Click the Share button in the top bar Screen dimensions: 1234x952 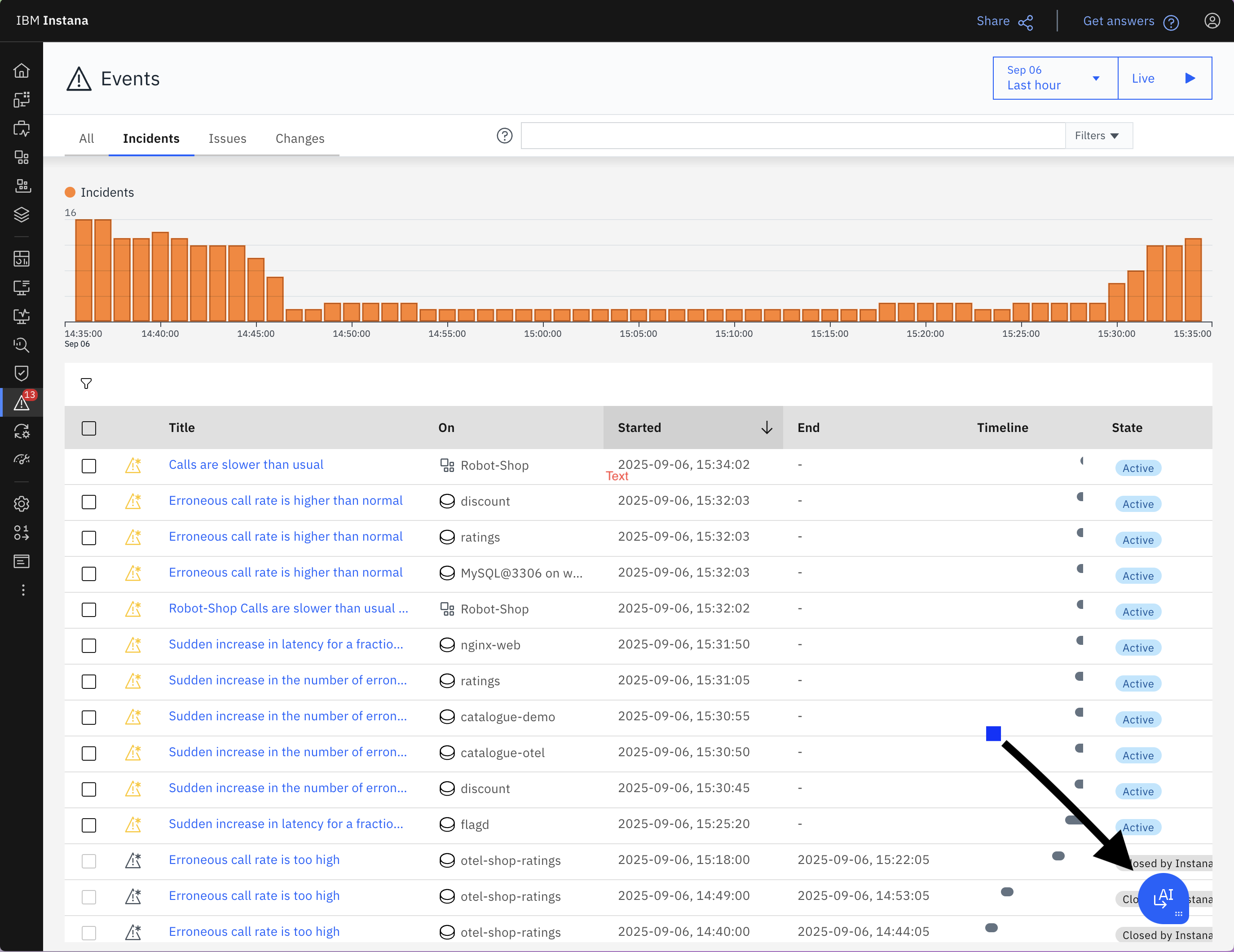pyautogui.click(x=1005, y=22)
